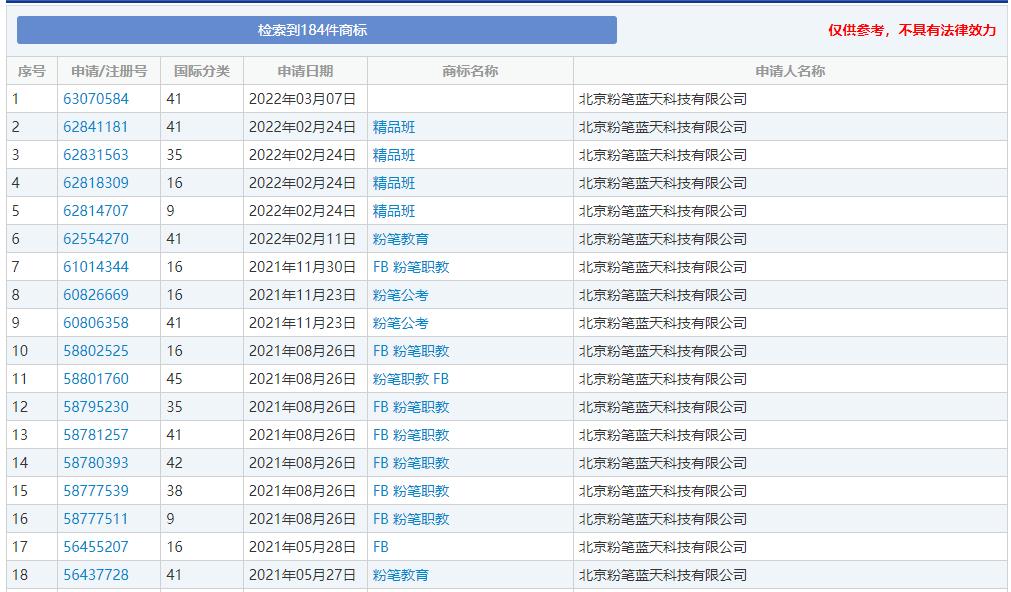Open application number 58802525

pos(96,351)
